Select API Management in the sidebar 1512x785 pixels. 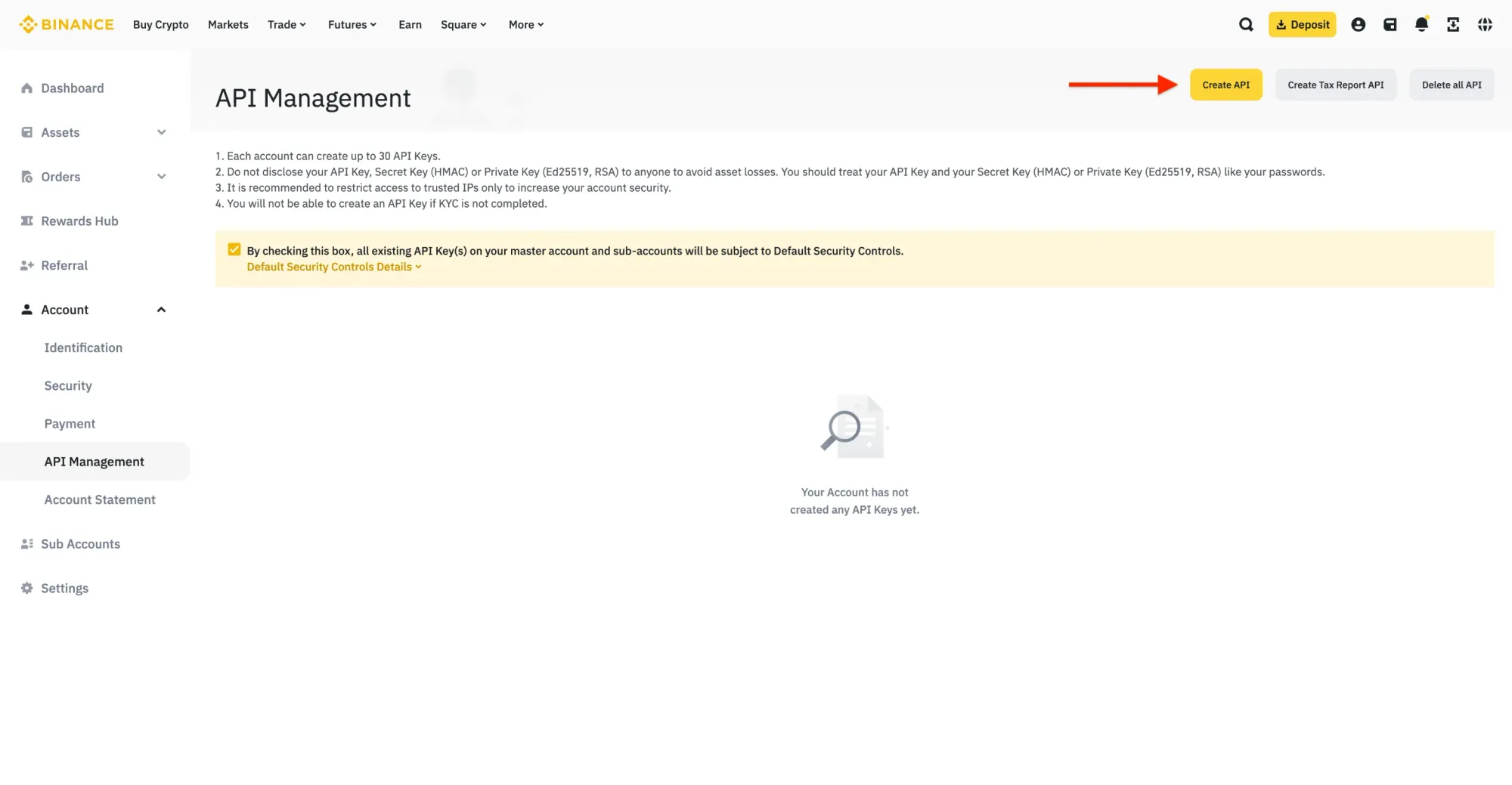[x=94, y=462]
